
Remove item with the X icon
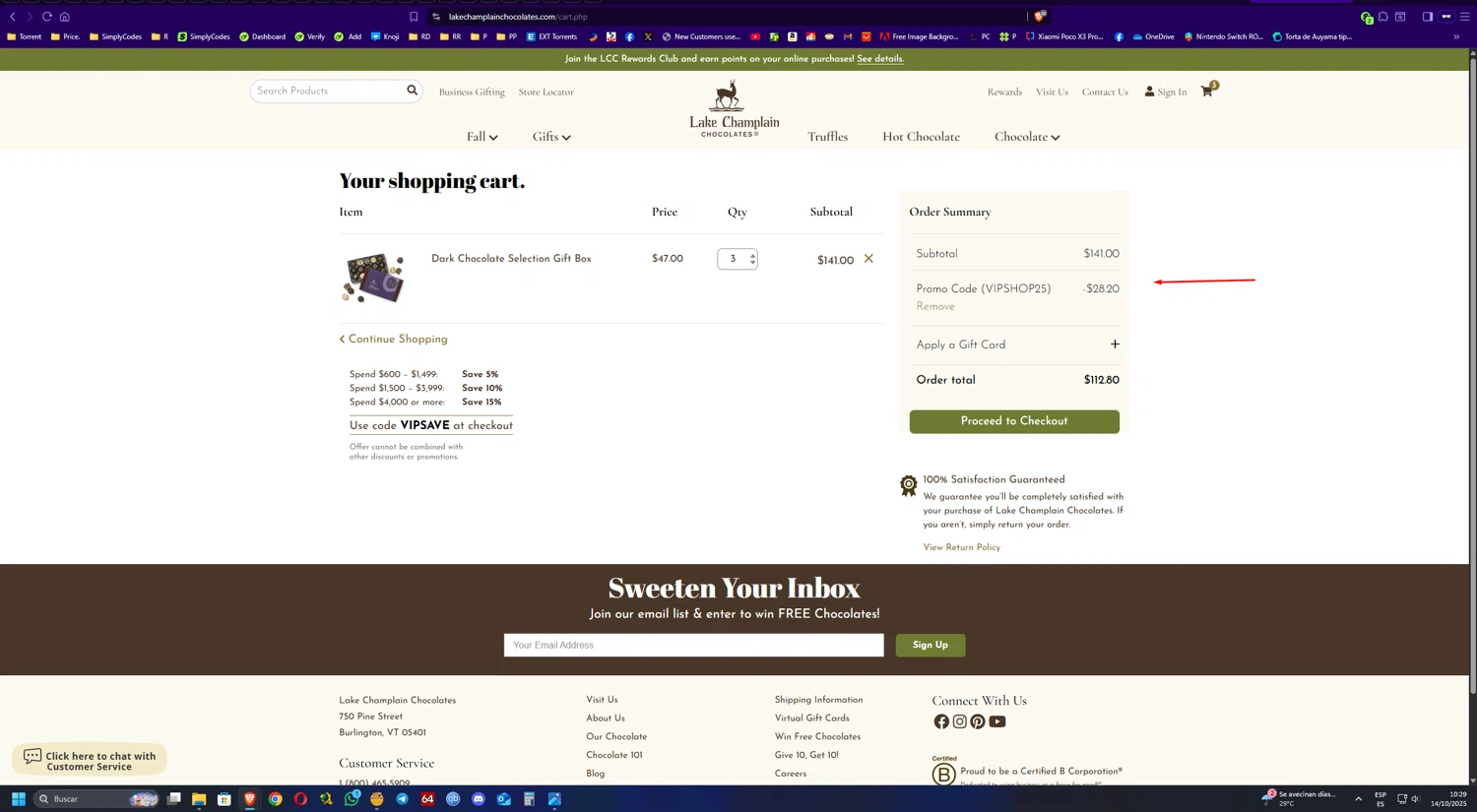pos(868,259)
